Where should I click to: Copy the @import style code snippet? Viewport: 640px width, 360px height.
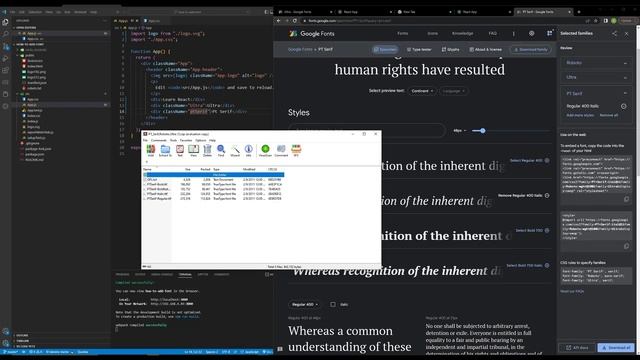[x=626, y=246]
